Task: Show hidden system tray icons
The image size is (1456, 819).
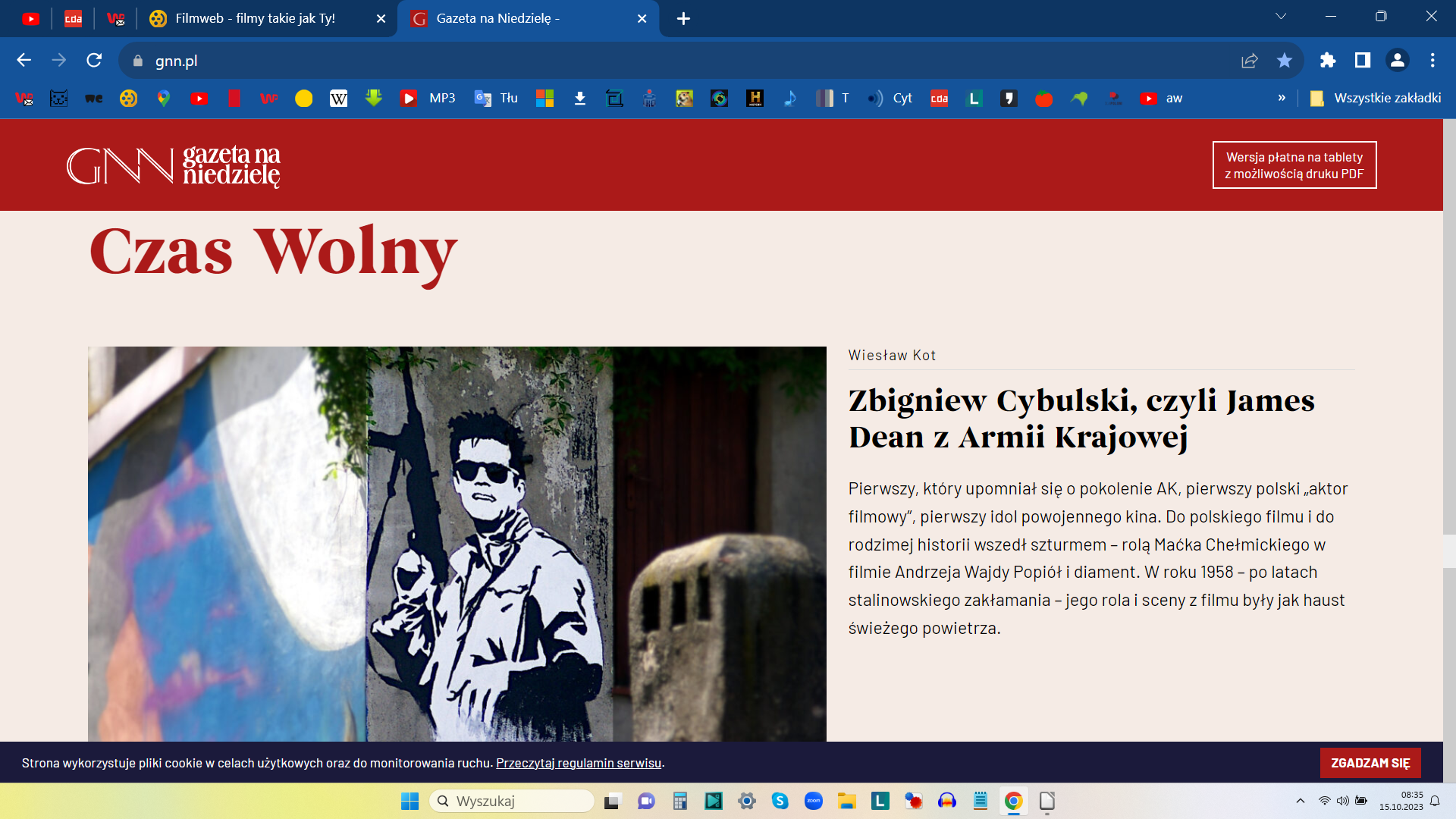Action: click(x=1301, y=801)
